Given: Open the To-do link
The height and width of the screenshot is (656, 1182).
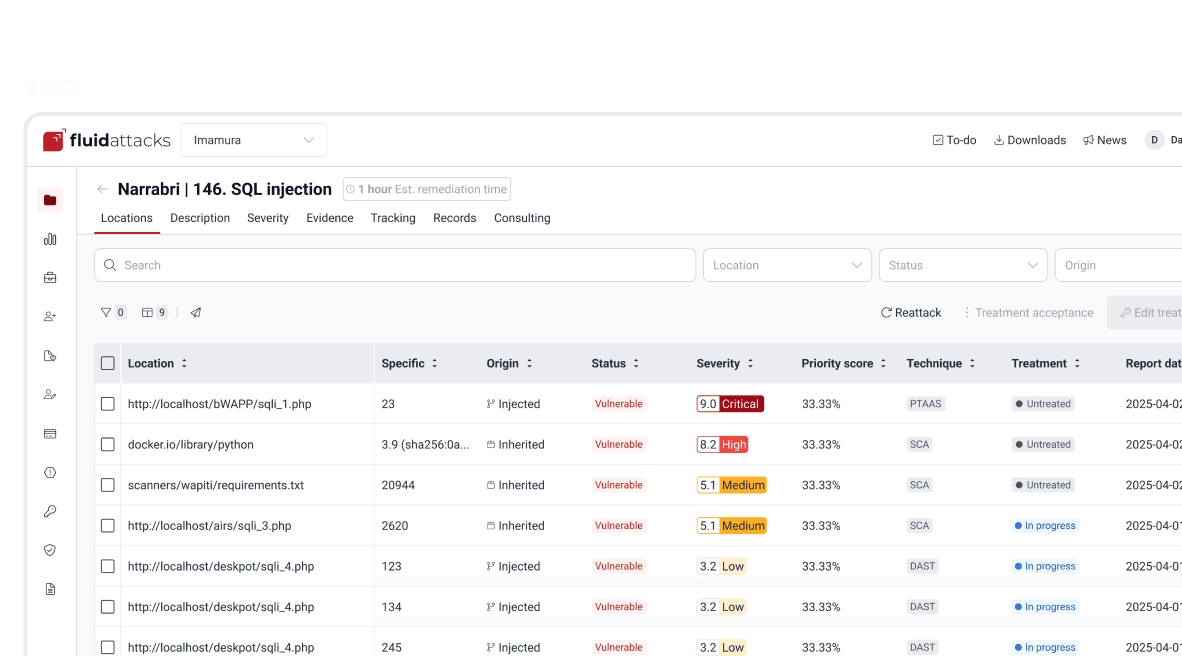Looking at the screenshot, I should point(954,140).
